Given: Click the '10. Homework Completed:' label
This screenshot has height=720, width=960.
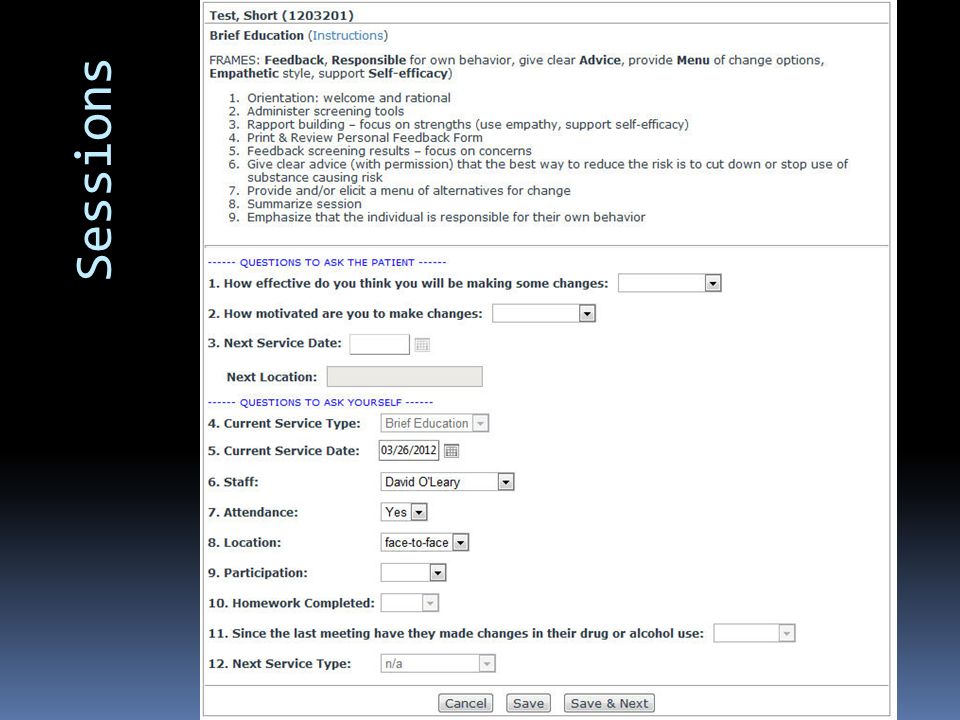Looking at the screenshot, I should (291, 603).
